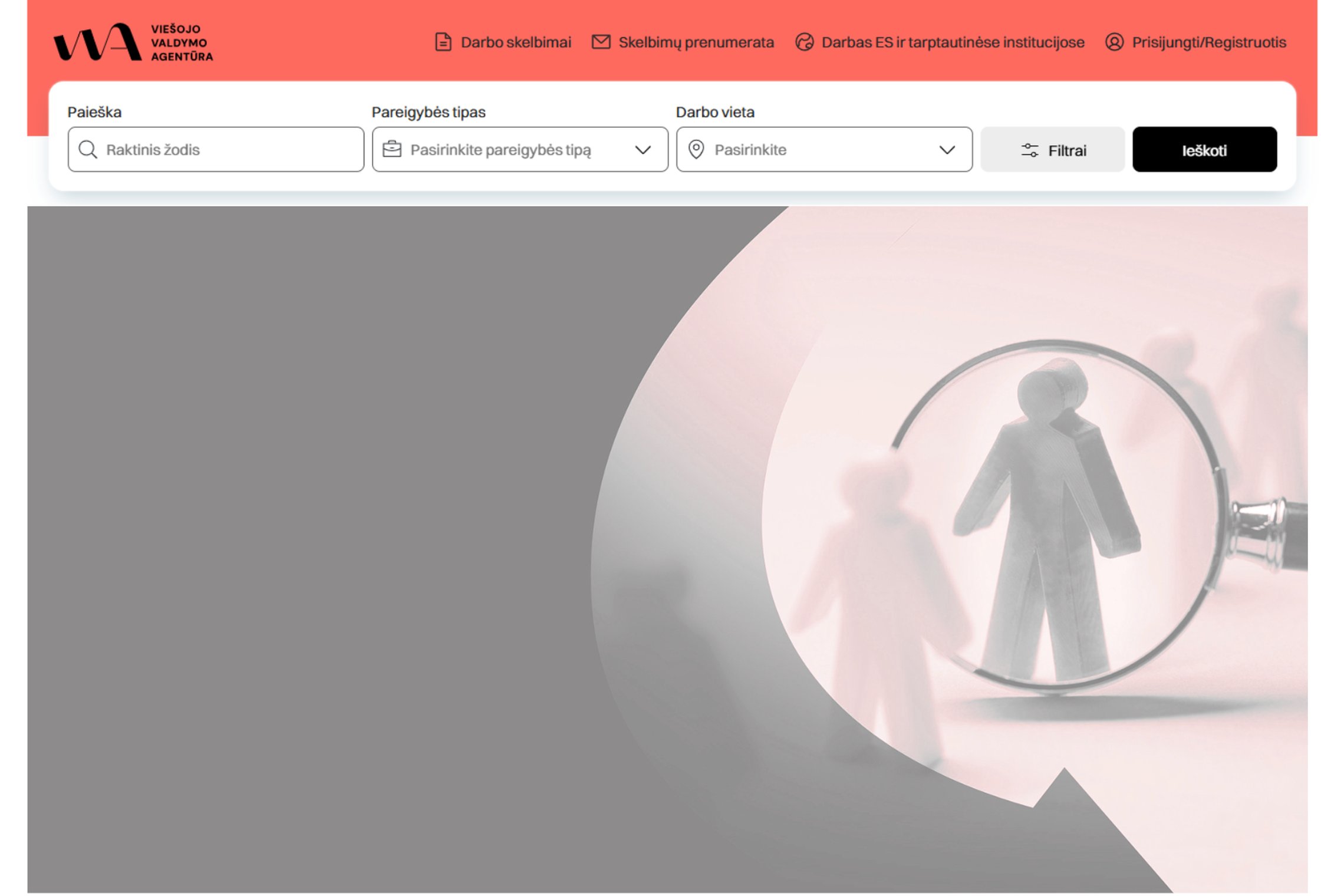
Task: Expand the Darbo vieta dropdown chevron
Action: (947, 150)
